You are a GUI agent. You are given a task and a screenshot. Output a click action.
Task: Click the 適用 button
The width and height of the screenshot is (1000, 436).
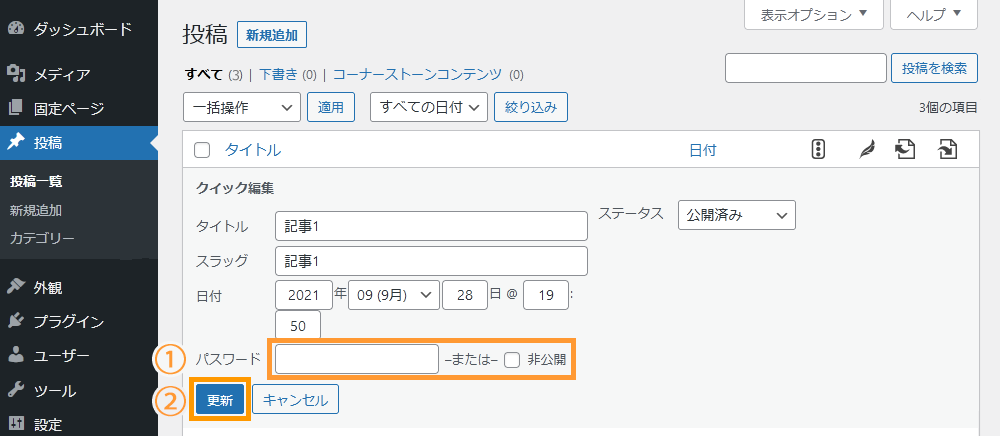(331, 107)
